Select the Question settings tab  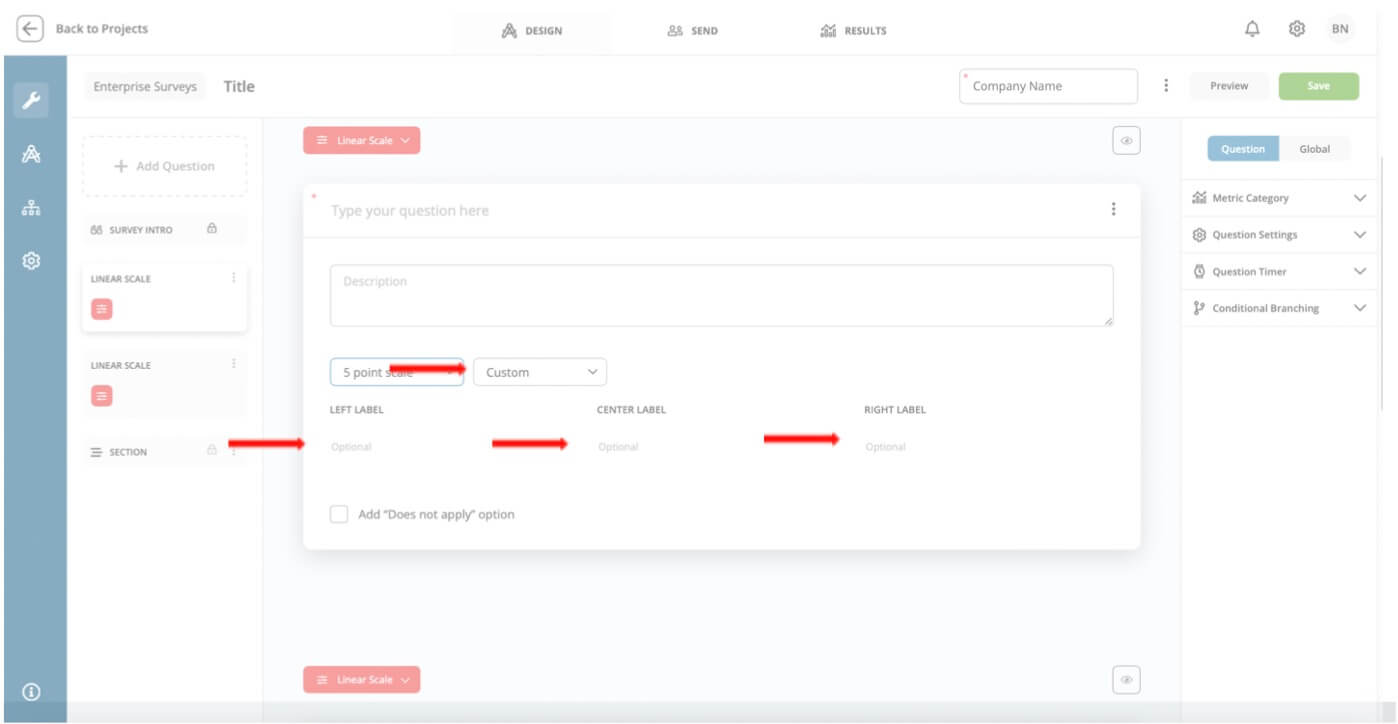pyautogui.click(x=1243, y=149)
